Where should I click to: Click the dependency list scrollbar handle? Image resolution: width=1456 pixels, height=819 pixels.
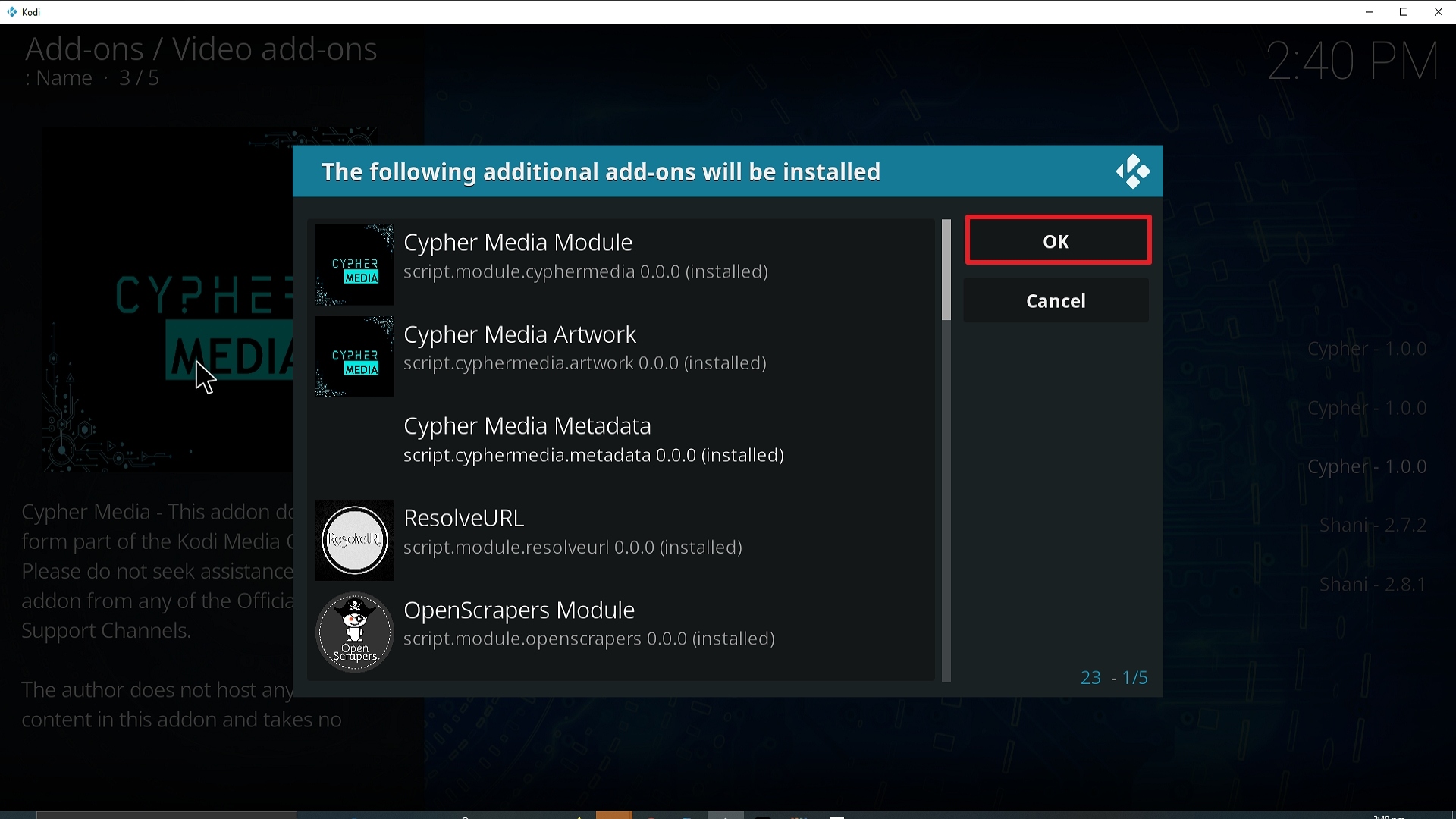946,270
